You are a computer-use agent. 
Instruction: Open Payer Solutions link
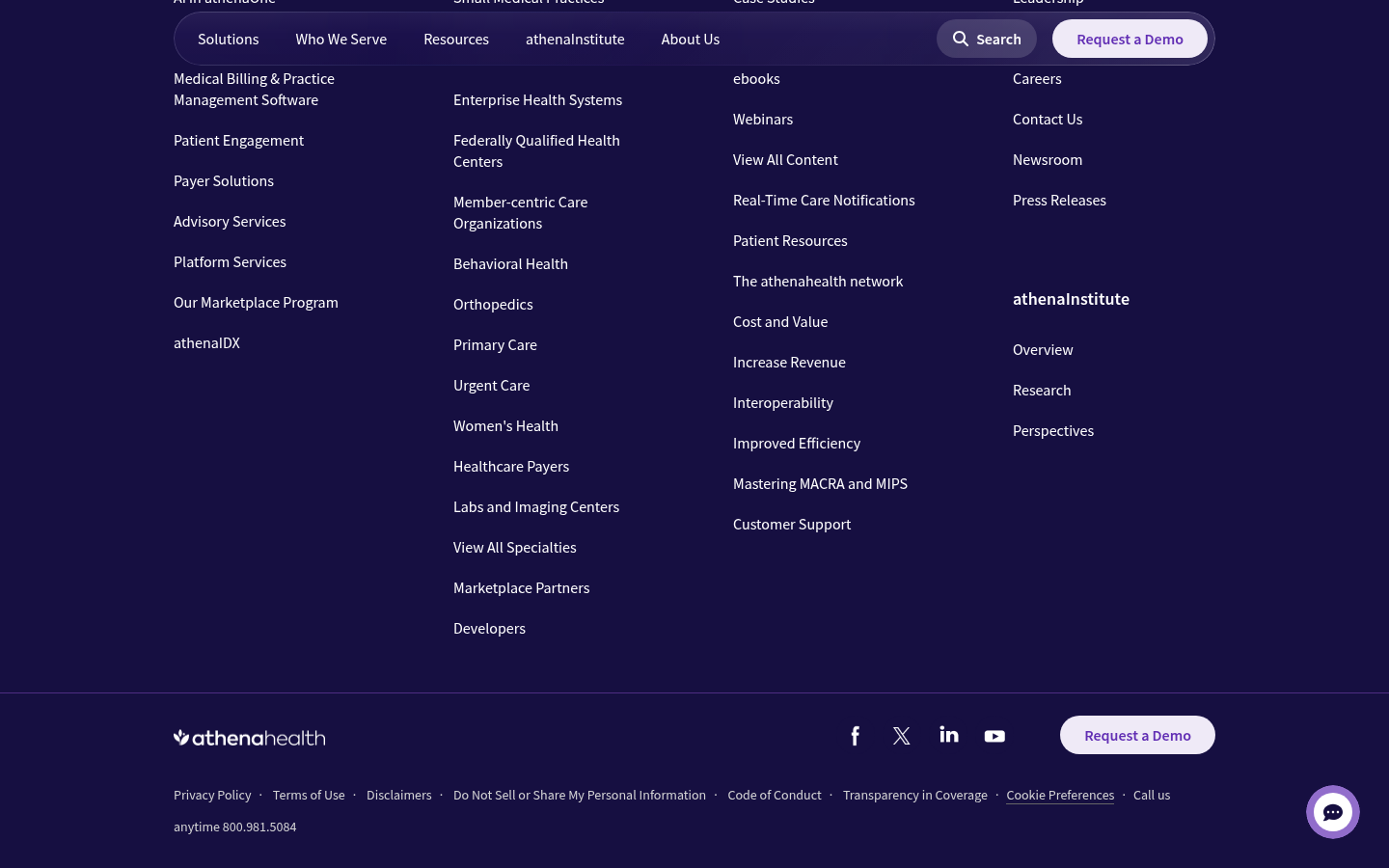(x=224, y=180)
